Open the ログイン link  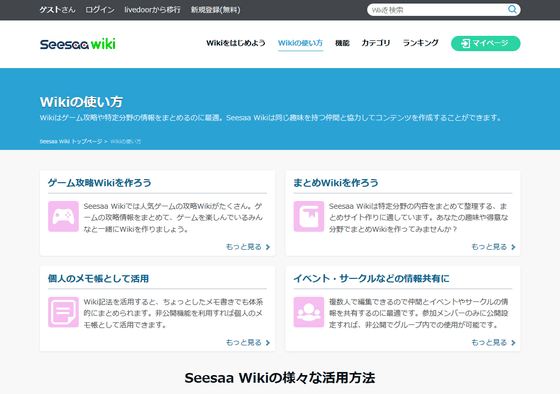100,10
